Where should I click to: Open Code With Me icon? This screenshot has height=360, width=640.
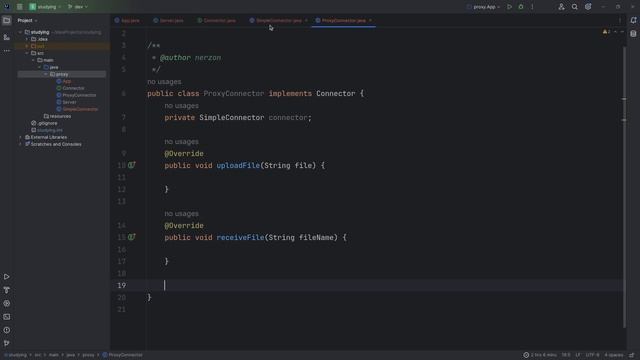click(x=561, y=7)
